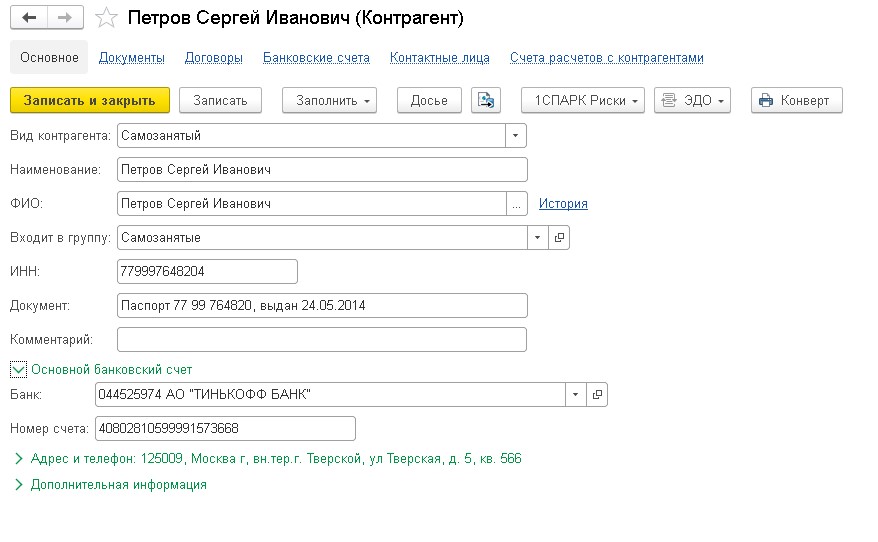Click the document exchange icon next to Досье
This screenshot has height=542, width=878.
pyautogui.click(x=485, y=100)
